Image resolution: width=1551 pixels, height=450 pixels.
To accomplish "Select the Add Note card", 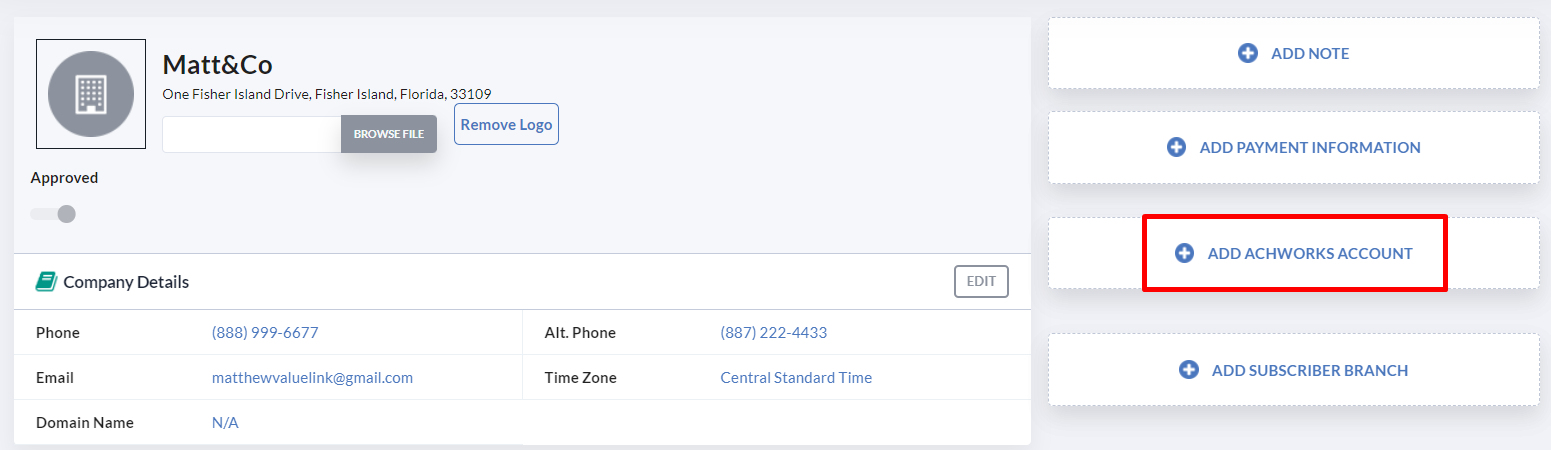I will point(1293,53).
